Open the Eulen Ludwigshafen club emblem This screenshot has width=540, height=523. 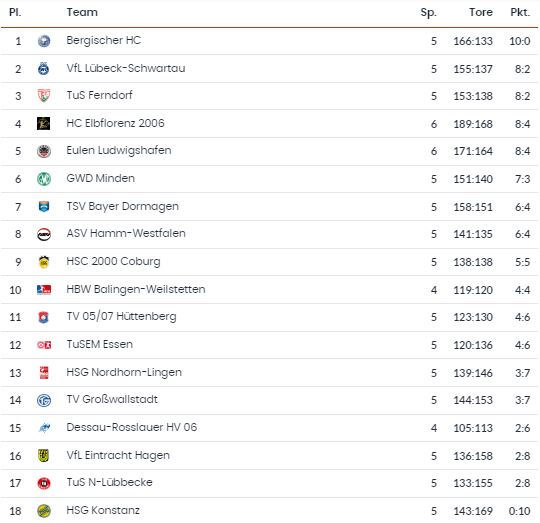tap(44, 151)
